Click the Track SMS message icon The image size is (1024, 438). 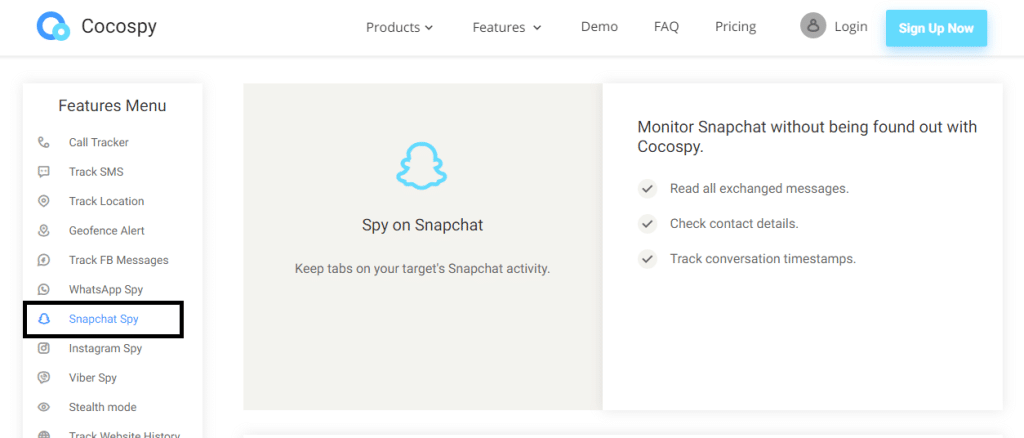[x=44, y=172]
